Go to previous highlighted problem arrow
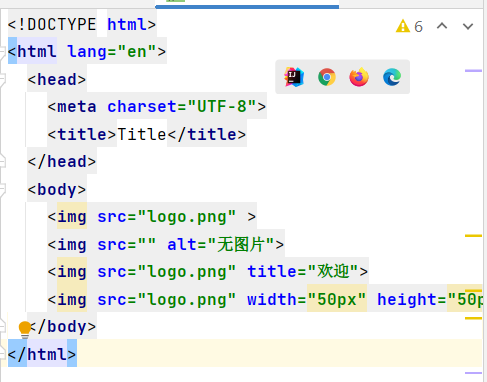The width and height of the screenshot is (487, 382). coord(442,26)
